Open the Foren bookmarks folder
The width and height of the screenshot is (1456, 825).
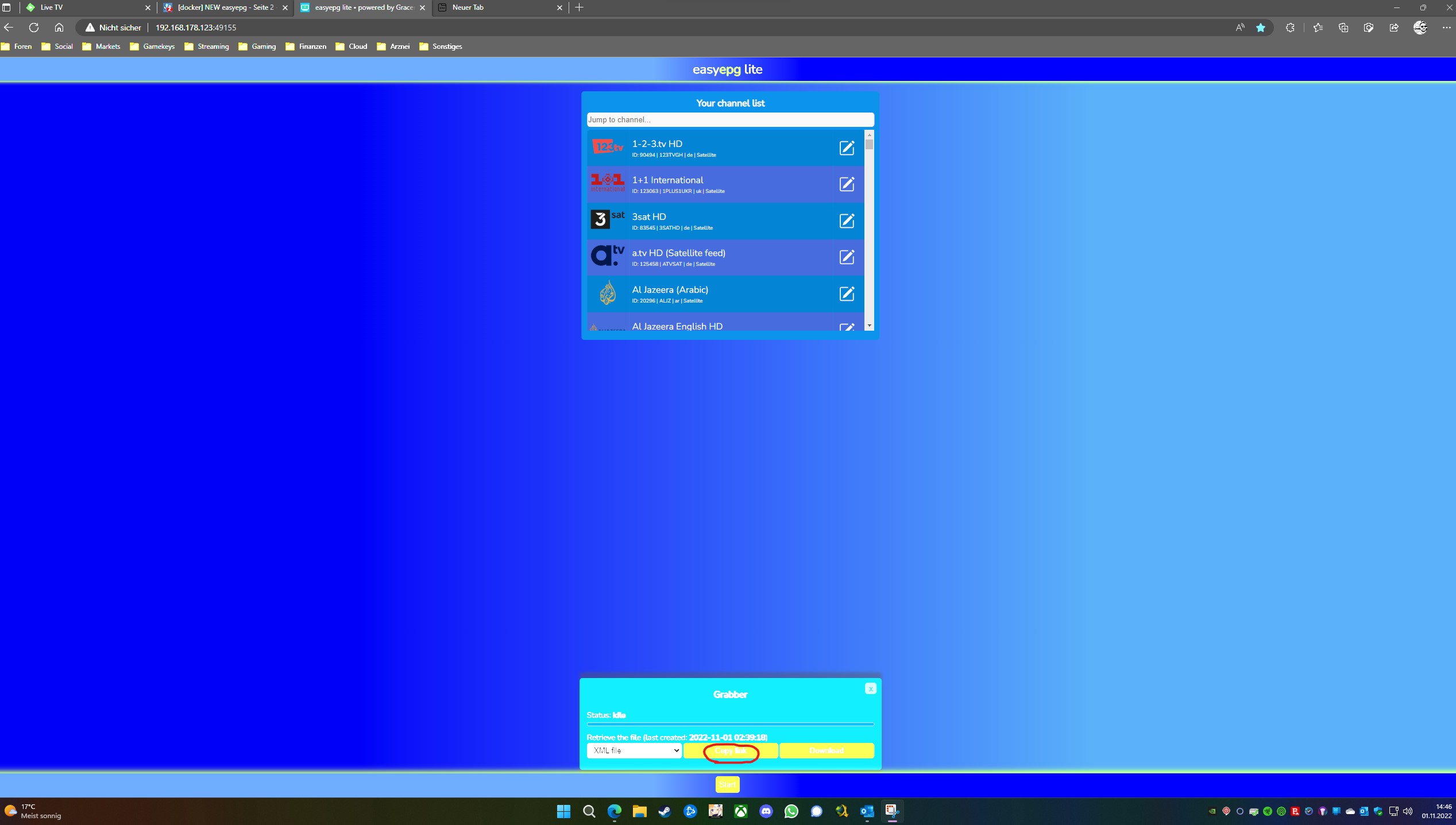[x=17, y=47]
